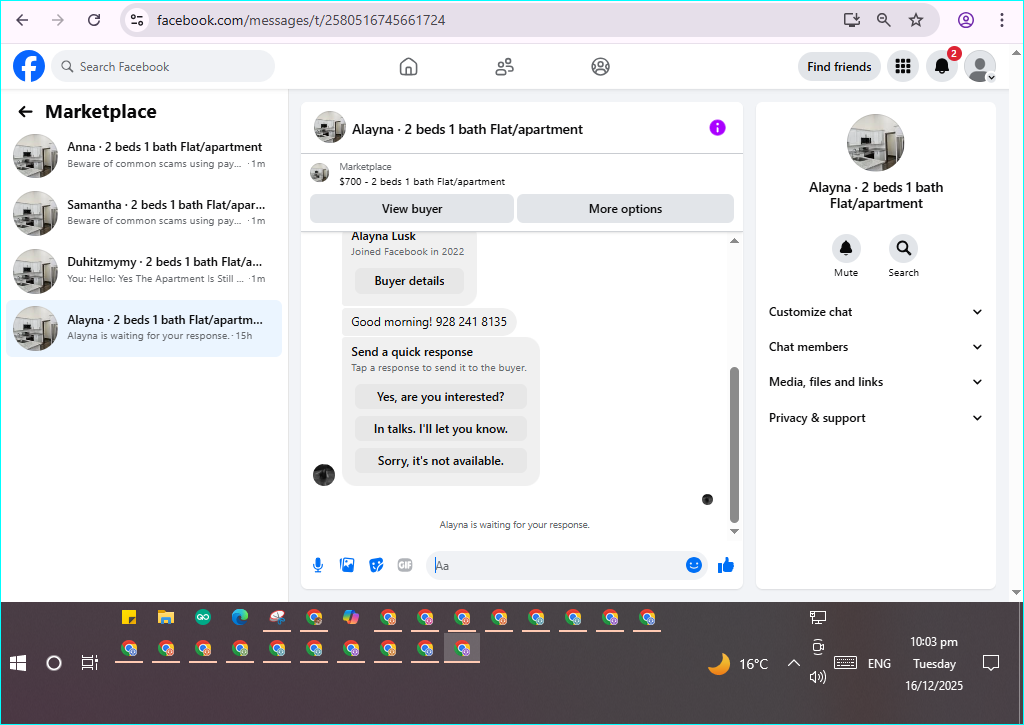Go back with the Marketplace back arrow
Viewport: 1024px width, 725px height.
(x=25, y=112)
